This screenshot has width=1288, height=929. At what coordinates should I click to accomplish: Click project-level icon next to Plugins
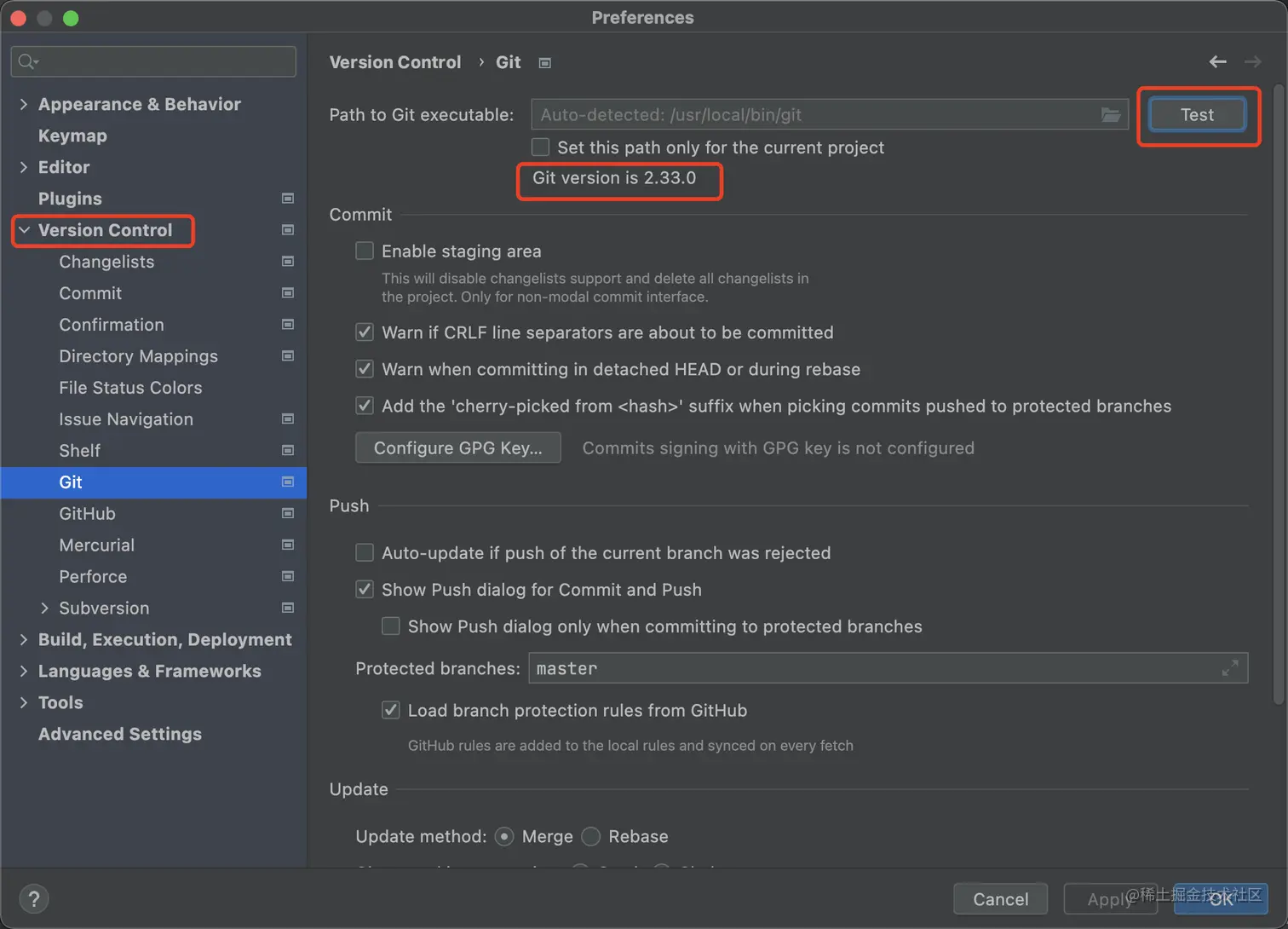[288, 199]
